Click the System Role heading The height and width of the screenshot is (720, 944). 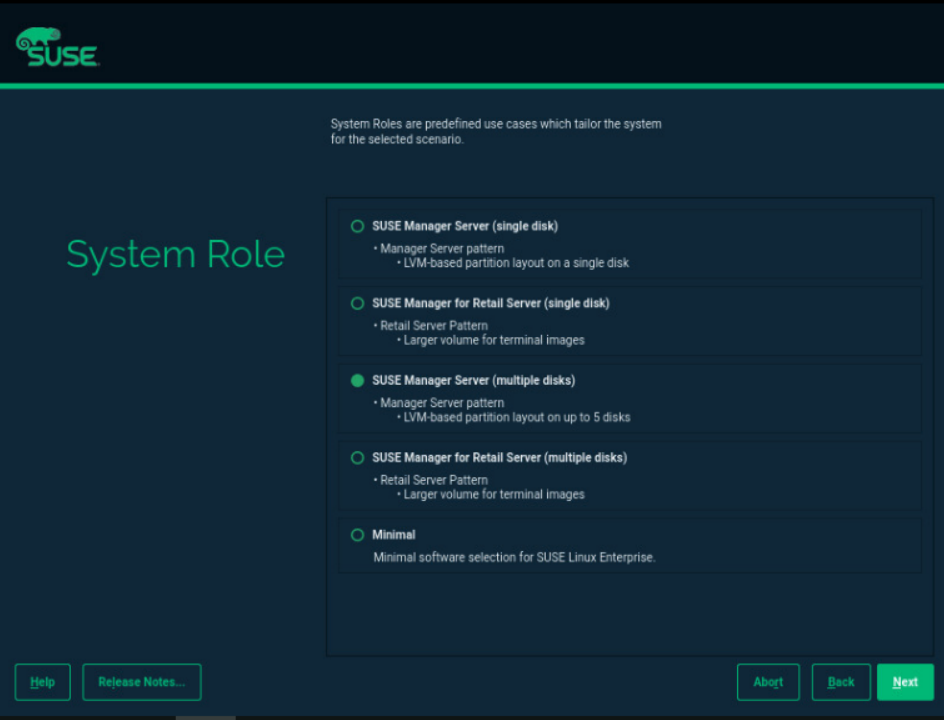click(175, 255)
